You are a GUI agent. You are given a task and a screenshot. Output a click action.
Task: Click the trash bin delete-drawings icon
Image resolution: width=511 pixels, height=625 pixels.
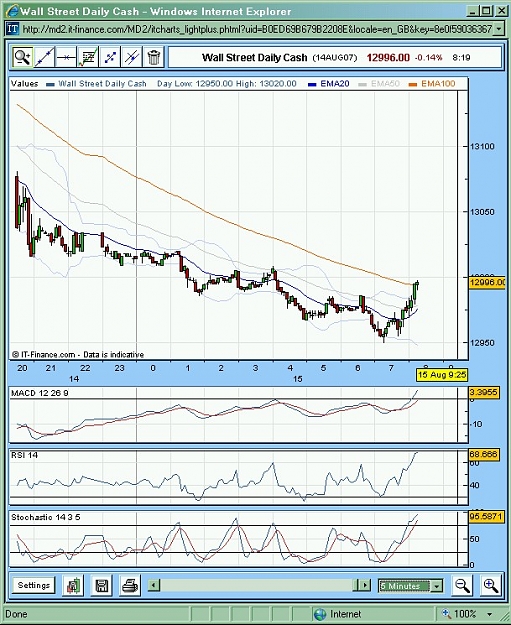(153, 57)
